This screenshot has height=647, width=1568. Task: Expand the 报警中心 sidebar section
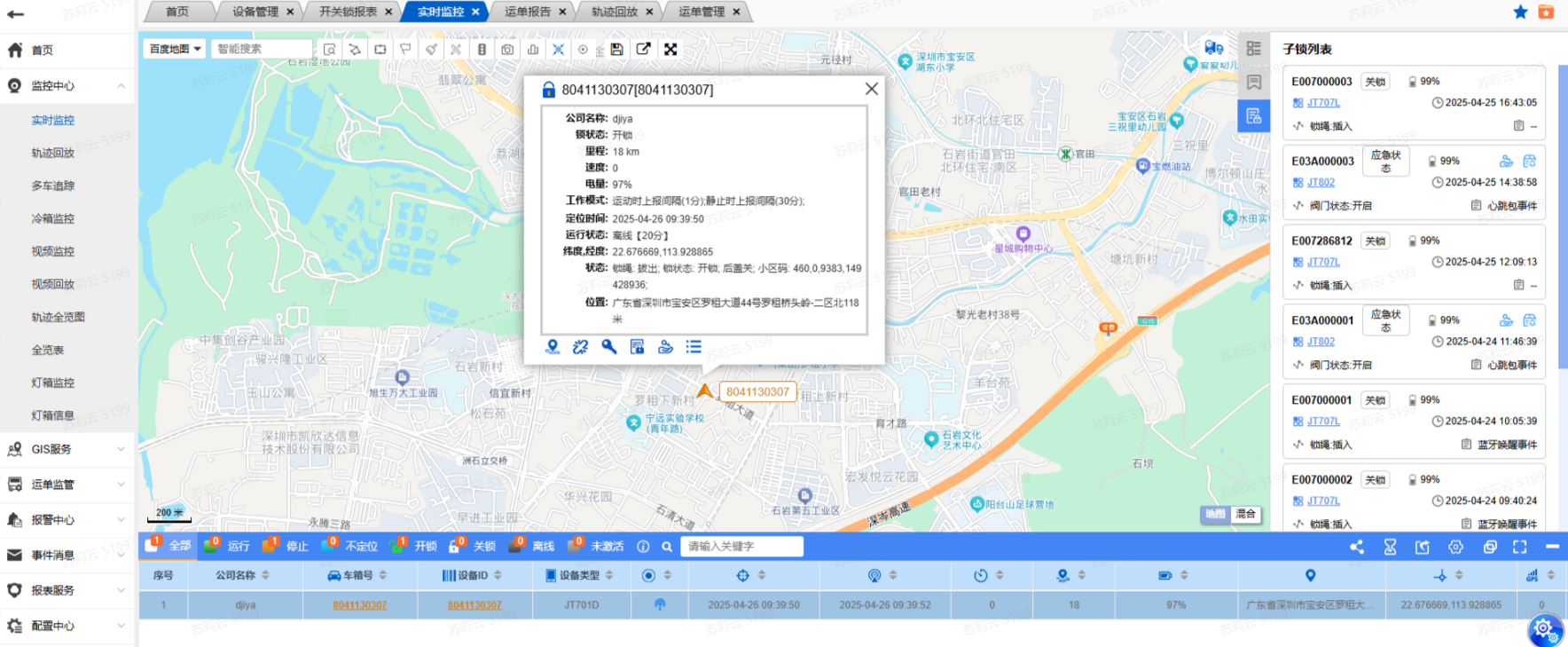(x=67, y=520)
